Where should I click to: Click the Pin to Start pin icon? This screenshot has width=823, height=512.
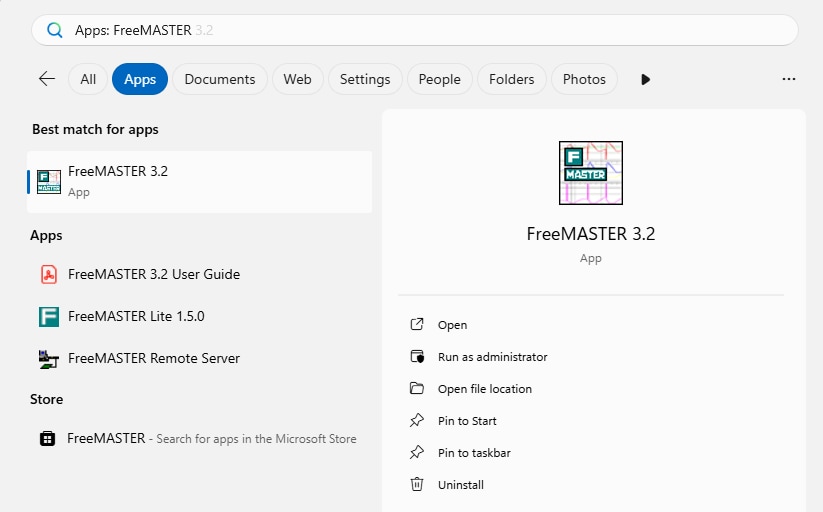point(417,420)
